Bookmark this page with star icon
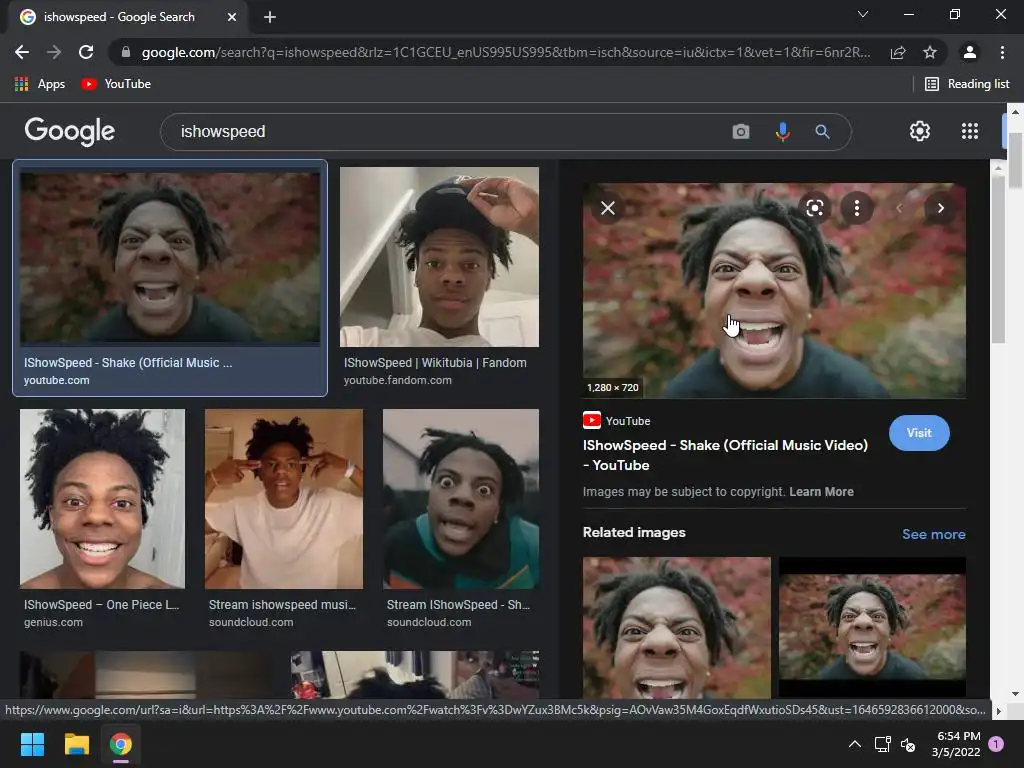This screenshot has width=1024, height=768. click(930, 52)
